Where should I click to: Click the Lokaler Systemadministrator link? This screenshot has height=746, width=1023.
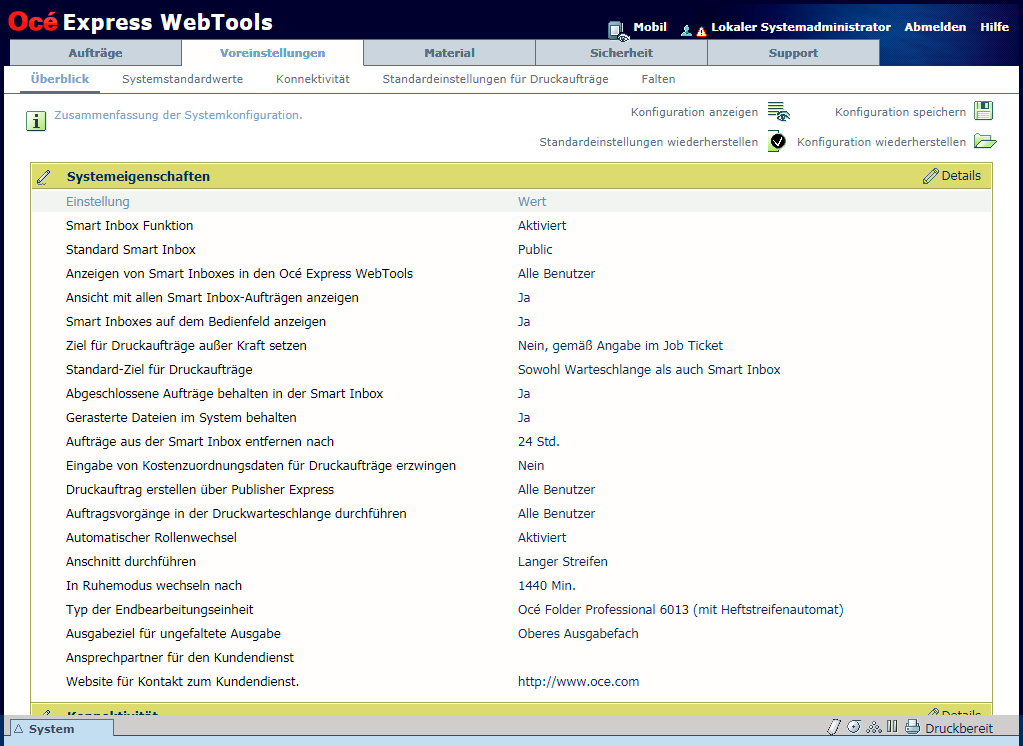(x=801, y=27)
